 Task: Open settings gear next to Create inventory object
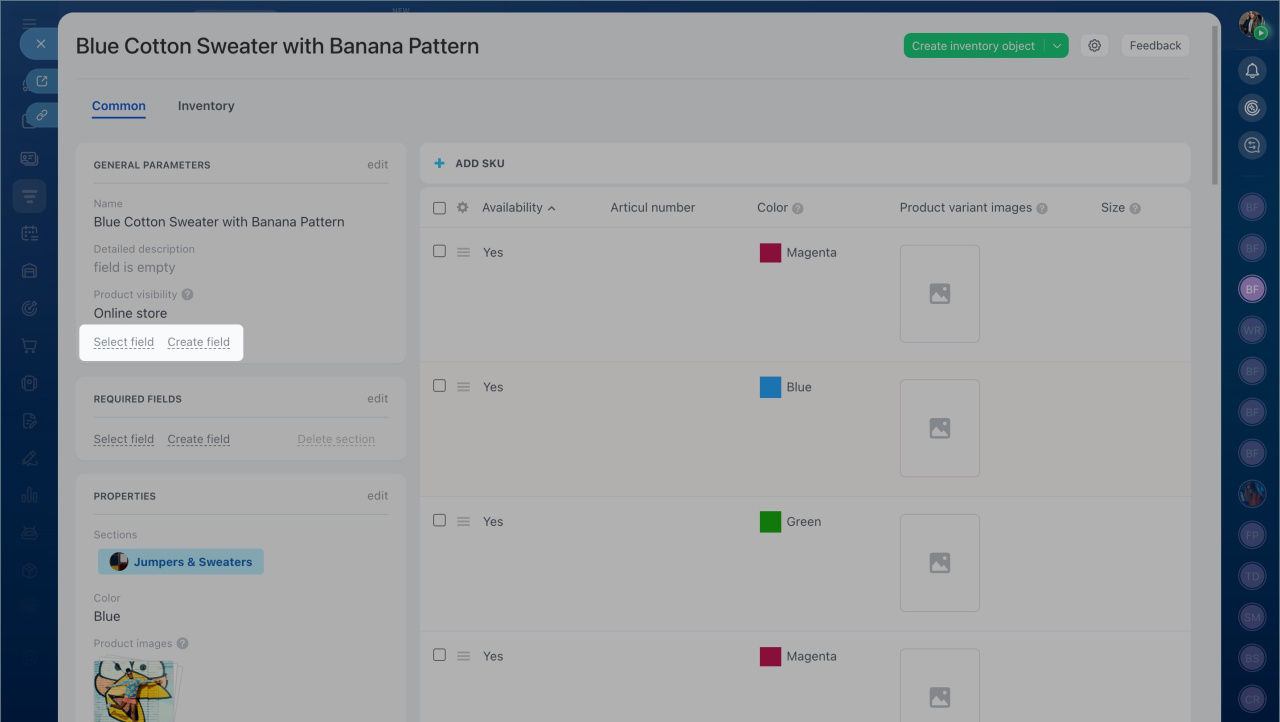pos(1095,46)
